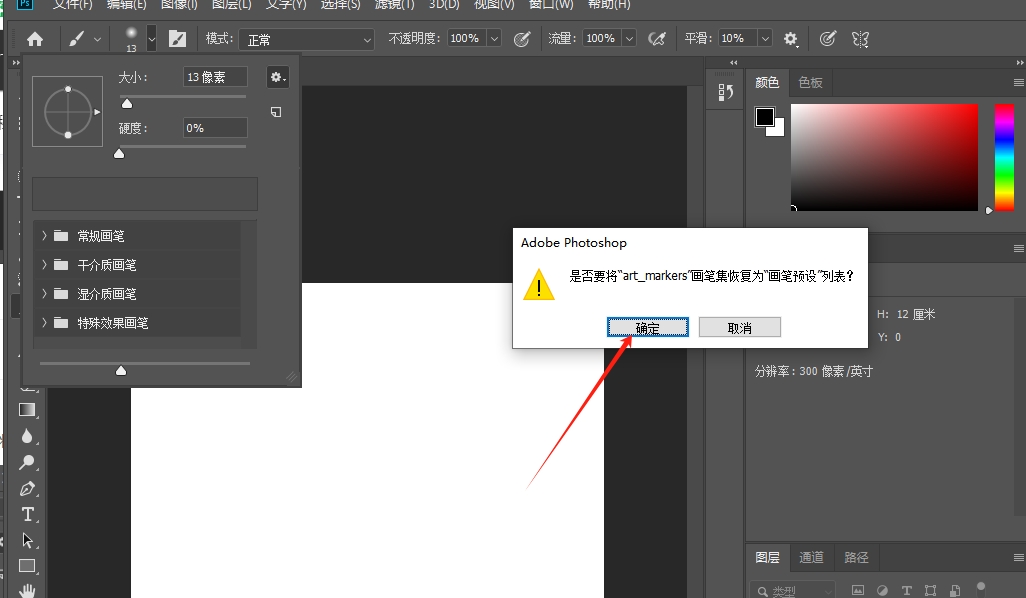Image resolution: width=1026 pixels, height=598 pixels.
Task: Switch to the 色板 tab
Action: (810, 82)
